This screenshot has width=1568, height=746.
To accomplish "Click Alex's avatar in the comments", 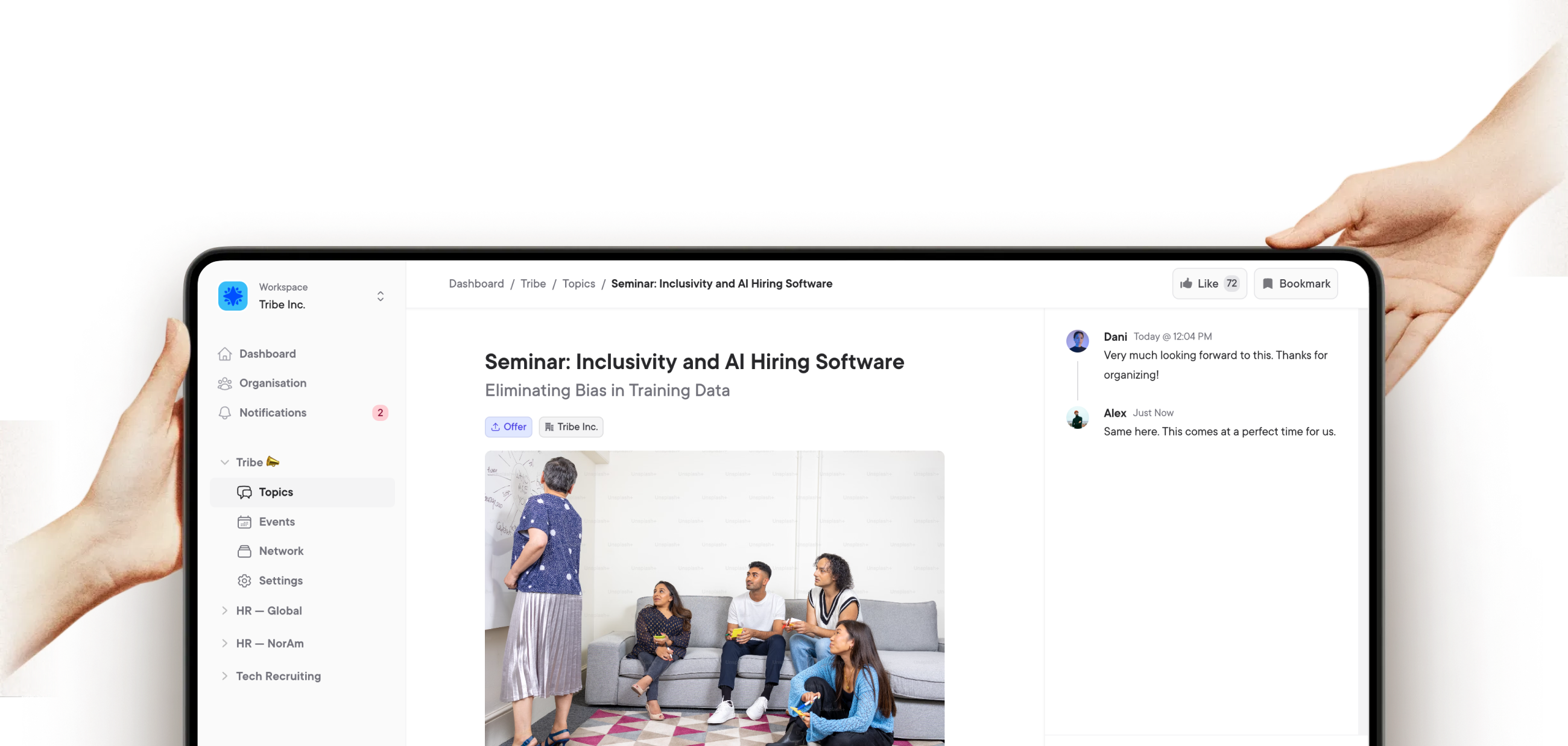I will tap(1076, 417).
